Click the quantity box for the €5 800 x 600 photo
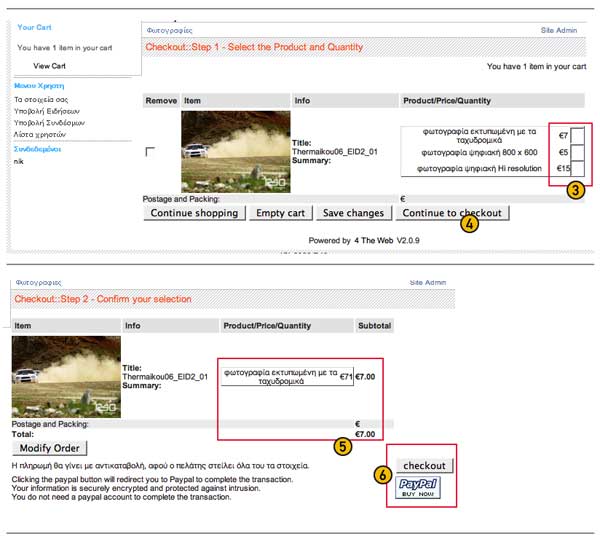Image resolution: width=600 pixels, height=539 pixels. 578,151
